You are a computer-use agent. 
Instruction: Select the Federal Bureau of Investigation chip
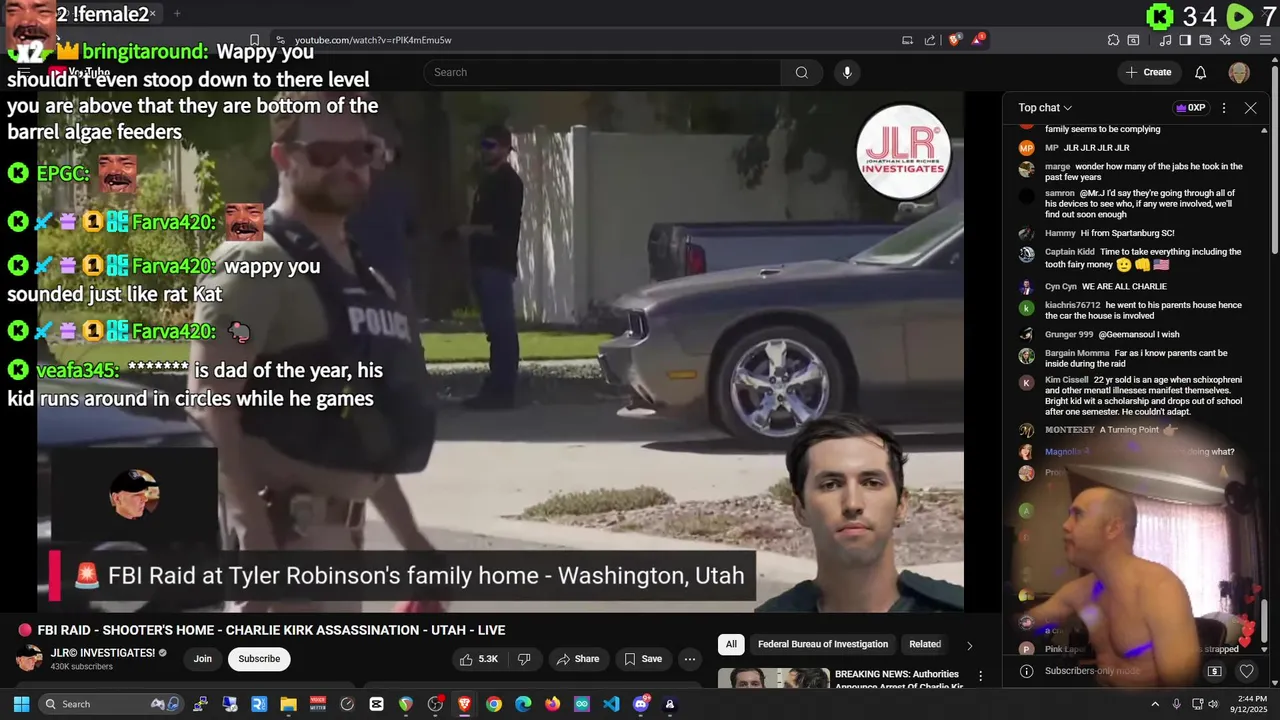coord(823,644)
